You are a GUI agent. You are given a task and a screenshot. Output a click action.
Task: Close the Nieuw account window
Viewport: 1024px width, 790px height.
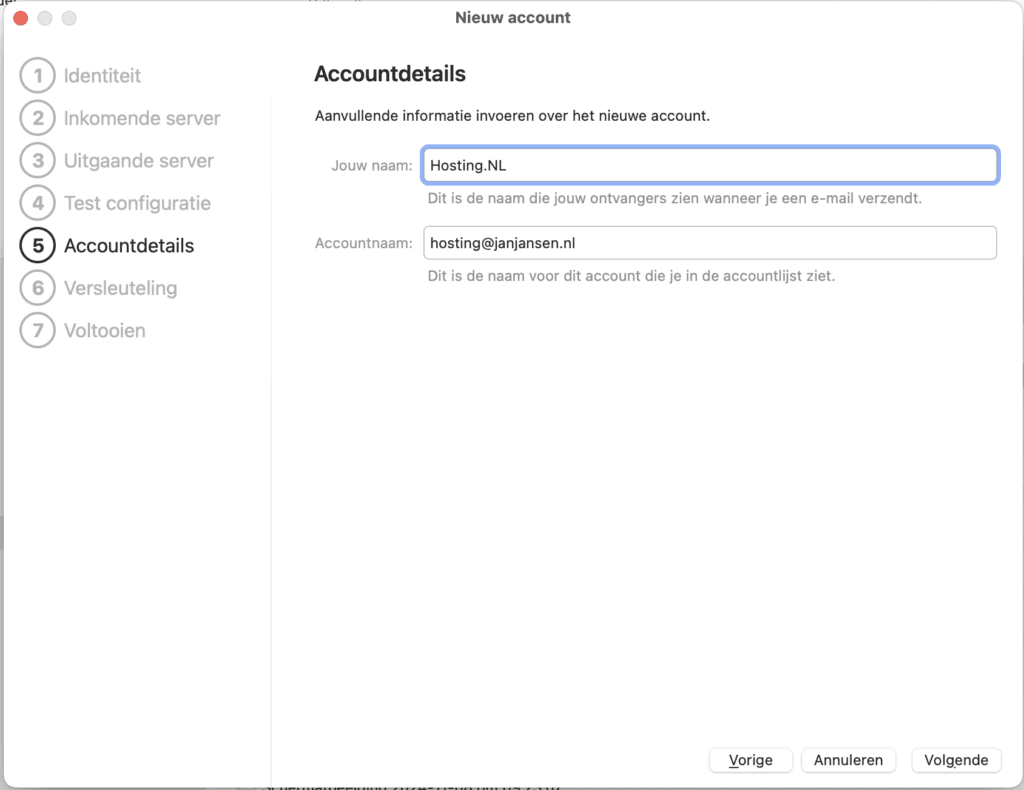(x=20, y=18)
